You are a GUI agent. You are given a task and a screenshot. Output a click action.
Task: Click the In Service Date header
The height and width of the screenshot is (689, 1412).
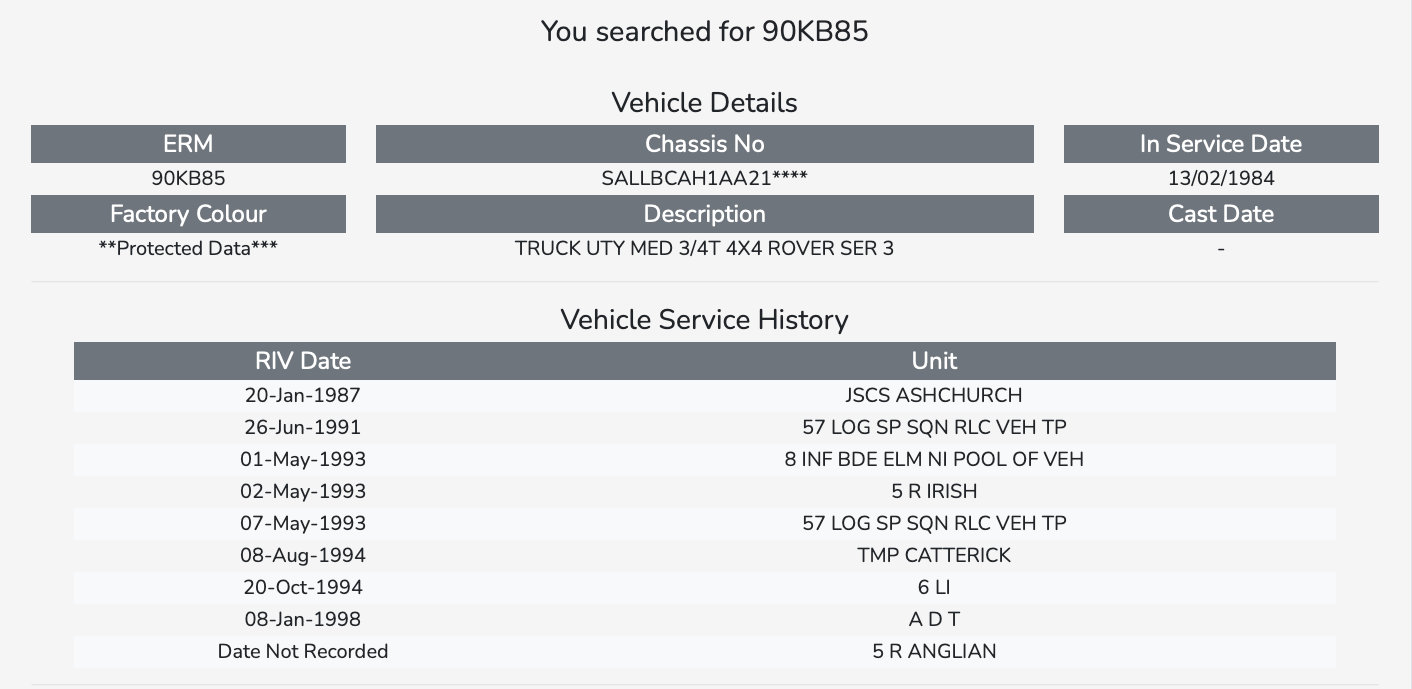point(1221,144)
